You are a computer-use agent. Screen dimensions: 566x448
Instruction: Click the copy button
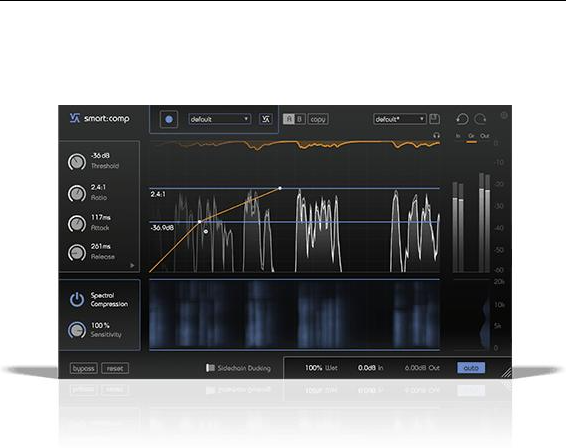tap(318, 119)
